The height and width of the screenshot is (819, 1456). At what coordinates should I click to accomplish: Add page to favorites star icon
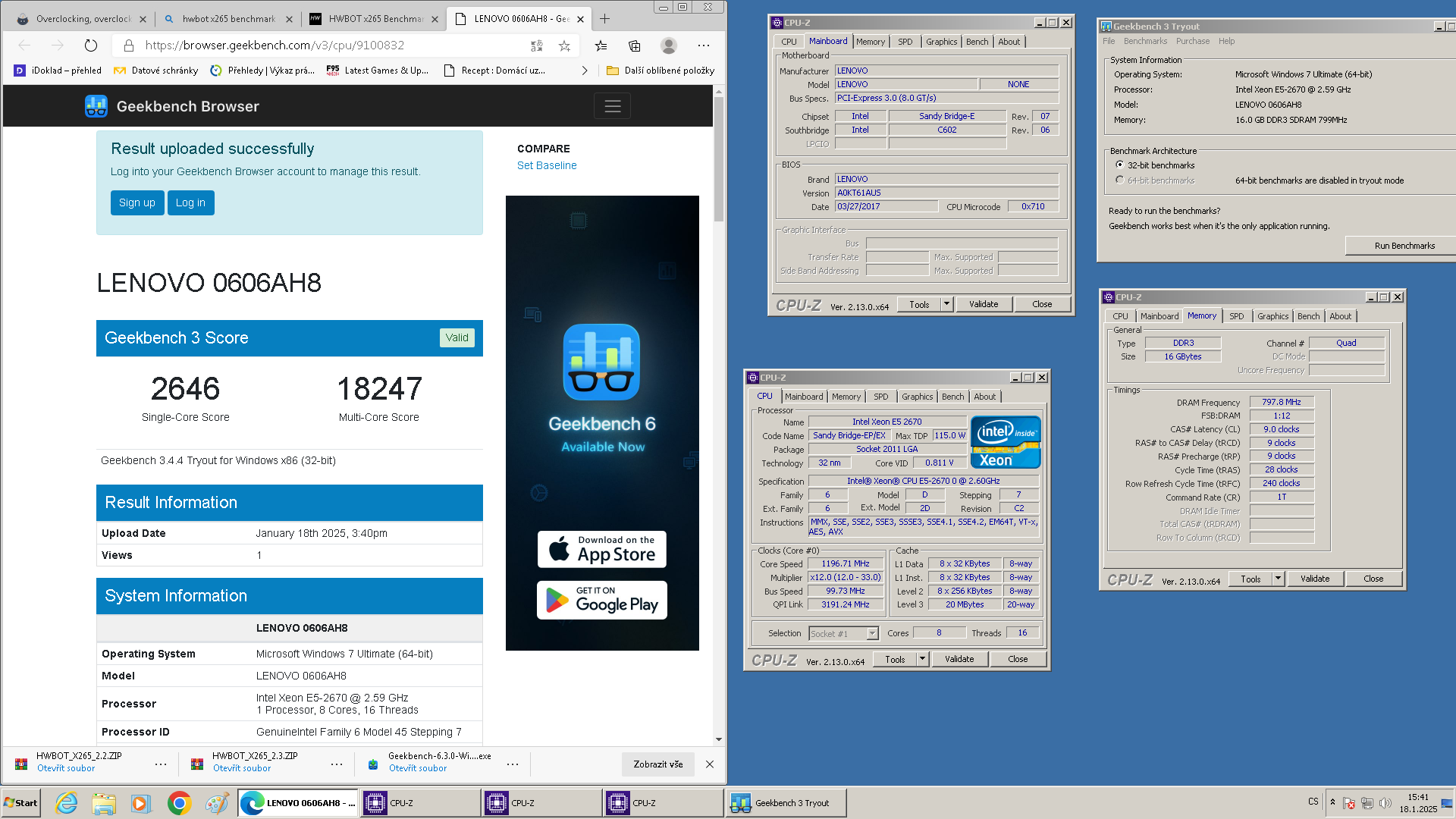564,45
